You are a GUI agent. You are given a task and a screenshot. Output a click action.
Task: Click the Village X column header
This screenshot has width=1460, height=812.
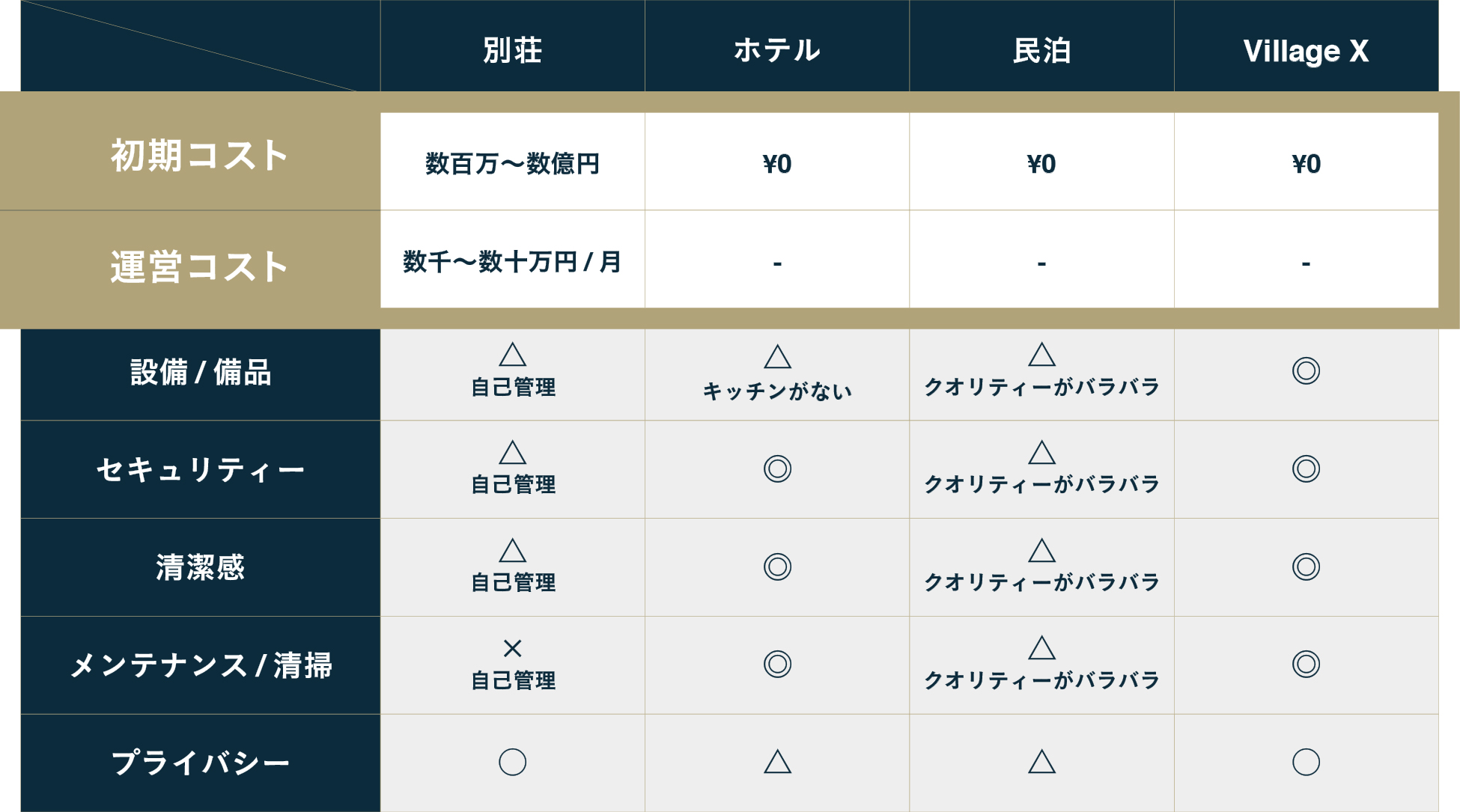1306,50
